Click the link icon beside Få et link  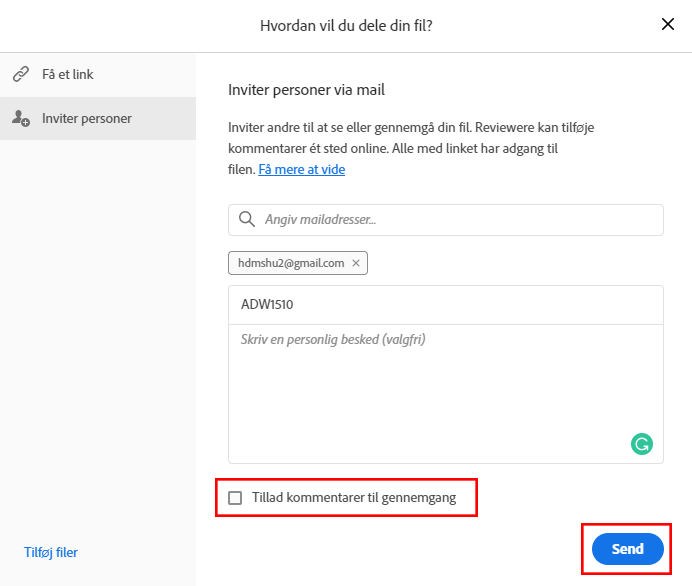click(20, 74)
